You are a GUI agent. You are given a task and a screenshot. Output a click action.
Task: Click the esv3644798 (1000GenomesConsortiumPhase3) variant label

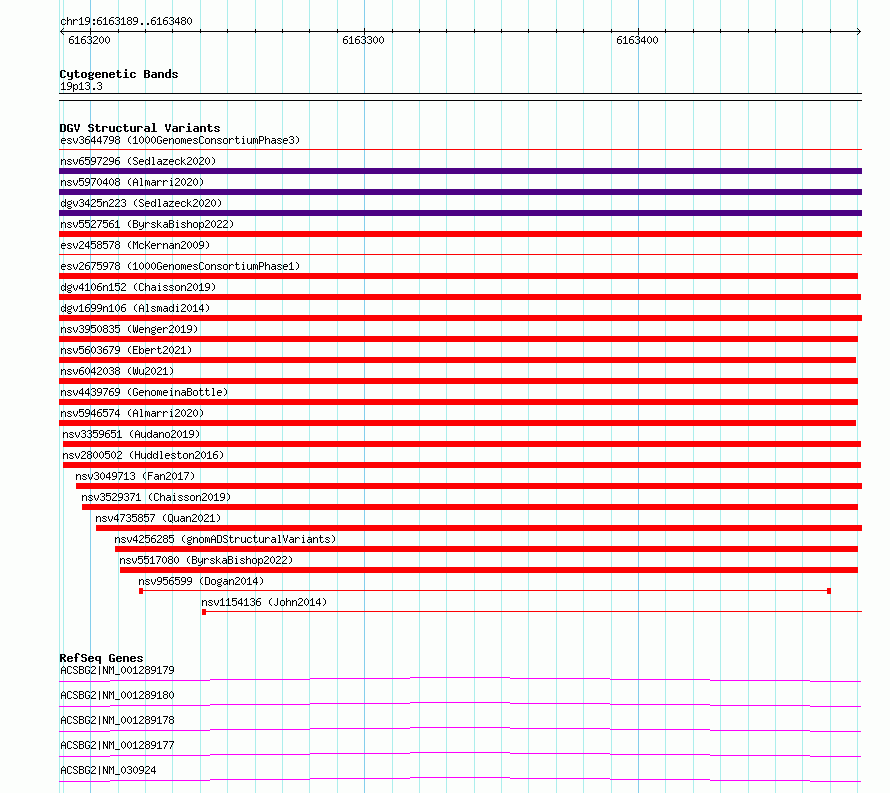coord(180,140)
